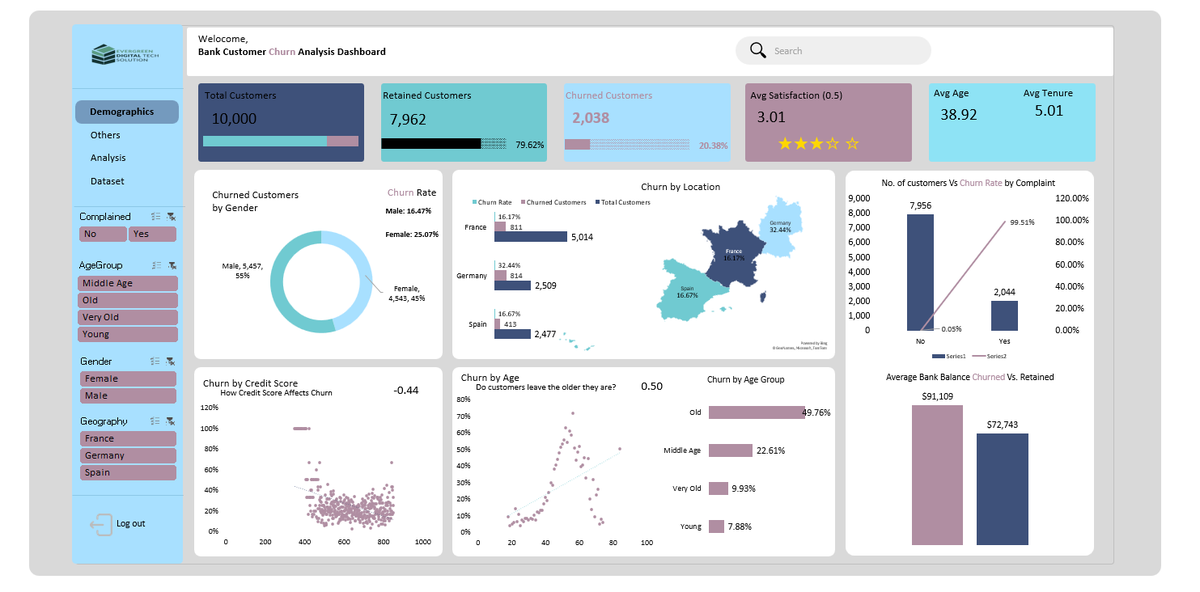1200x592 pixels.
Task: Clear filter on the Gender slicer
Action: point(171,361)
